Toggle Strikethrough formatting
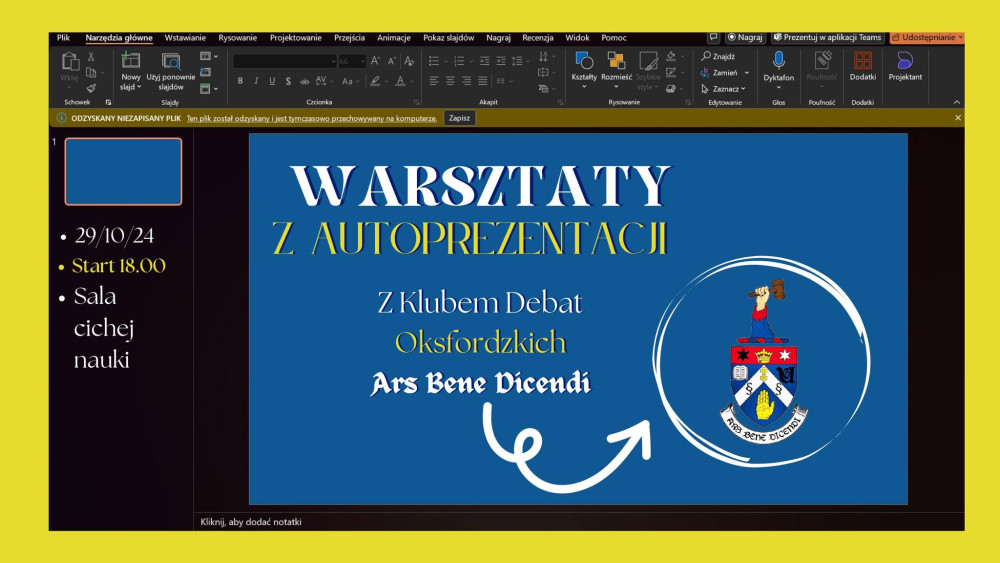The width and height of the screenshot is (1000, 563). (x=304, y=81)
